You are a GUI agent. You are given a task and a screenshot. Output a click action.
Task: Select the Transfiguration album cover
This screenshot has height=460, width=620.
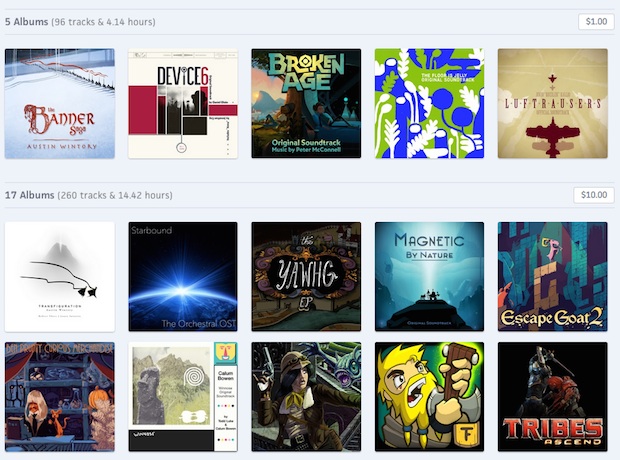coord(60,277)
